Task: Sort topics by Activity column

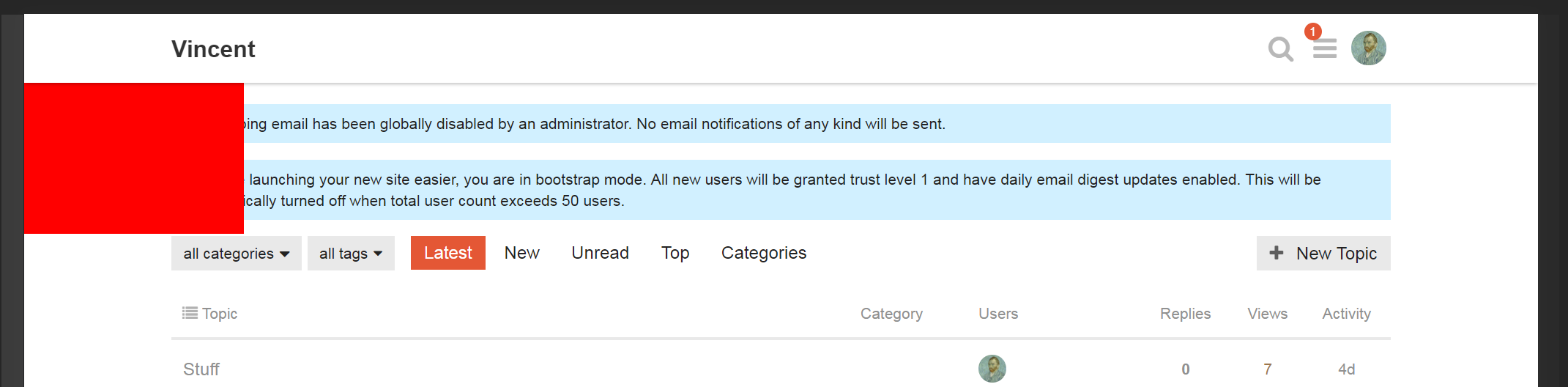Action: pyautogui.click(x=1345, y=314)
